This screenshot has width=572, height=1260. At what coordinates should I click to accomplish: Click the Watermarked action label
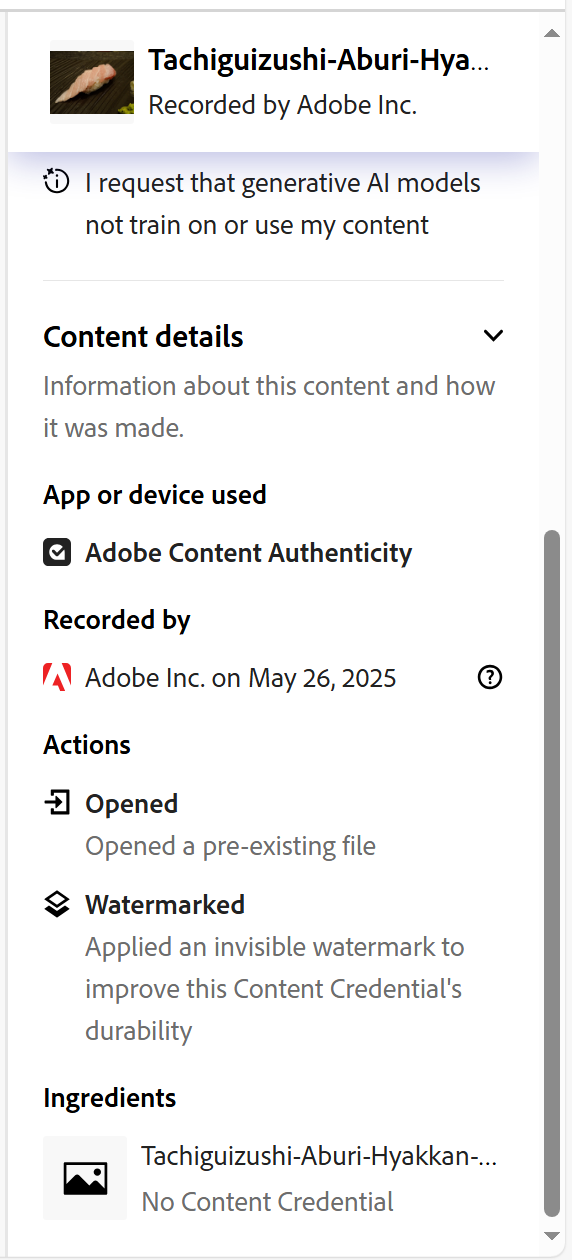[165, 905]
